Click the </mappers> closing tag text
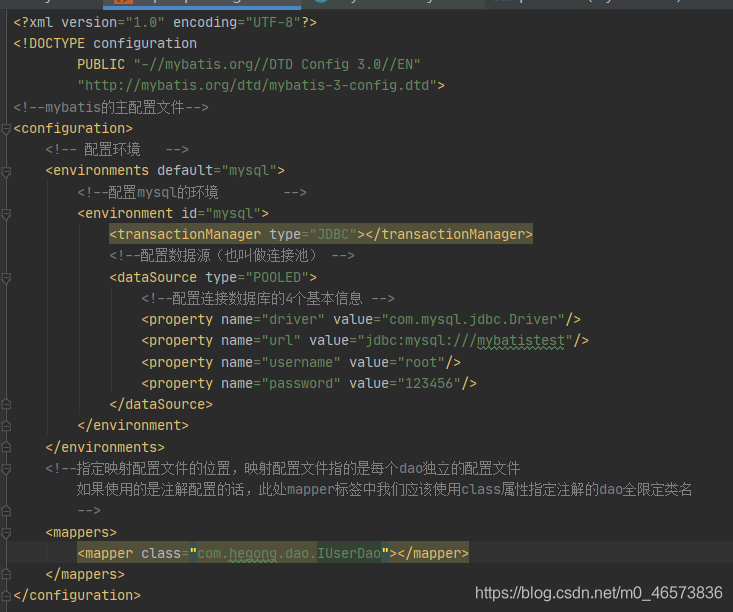The image size is (733, 612). pyautogui.click(x=85, y=575)
